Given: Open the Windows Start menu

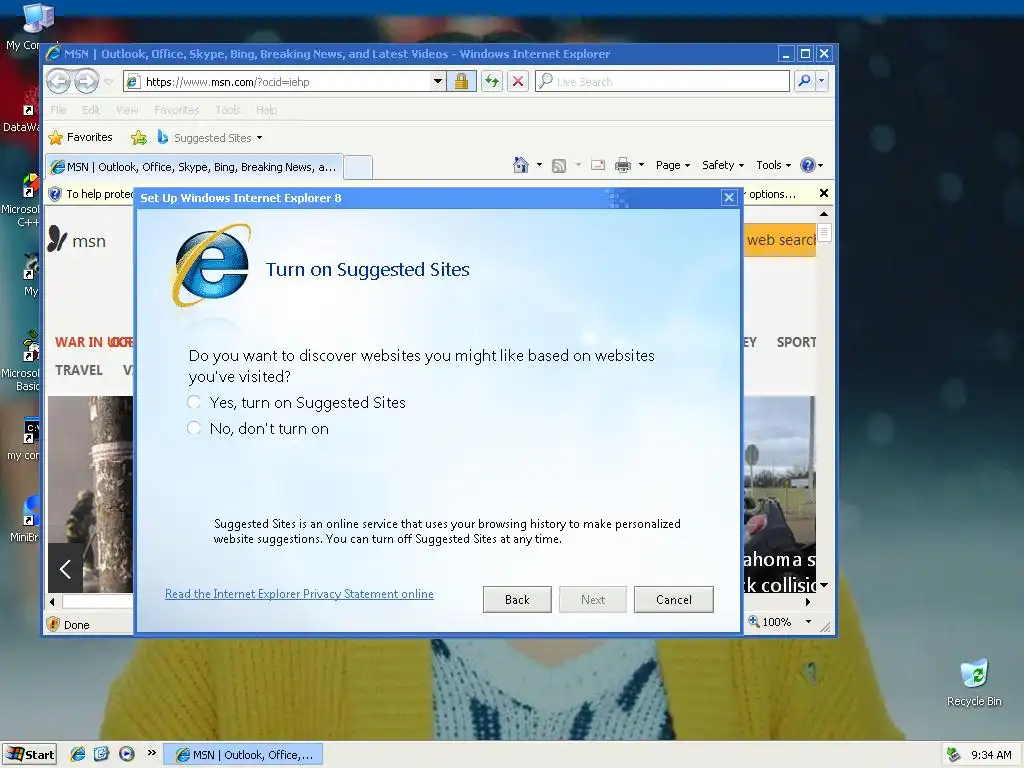Looking at the screenshot, I should pos(29,755).
